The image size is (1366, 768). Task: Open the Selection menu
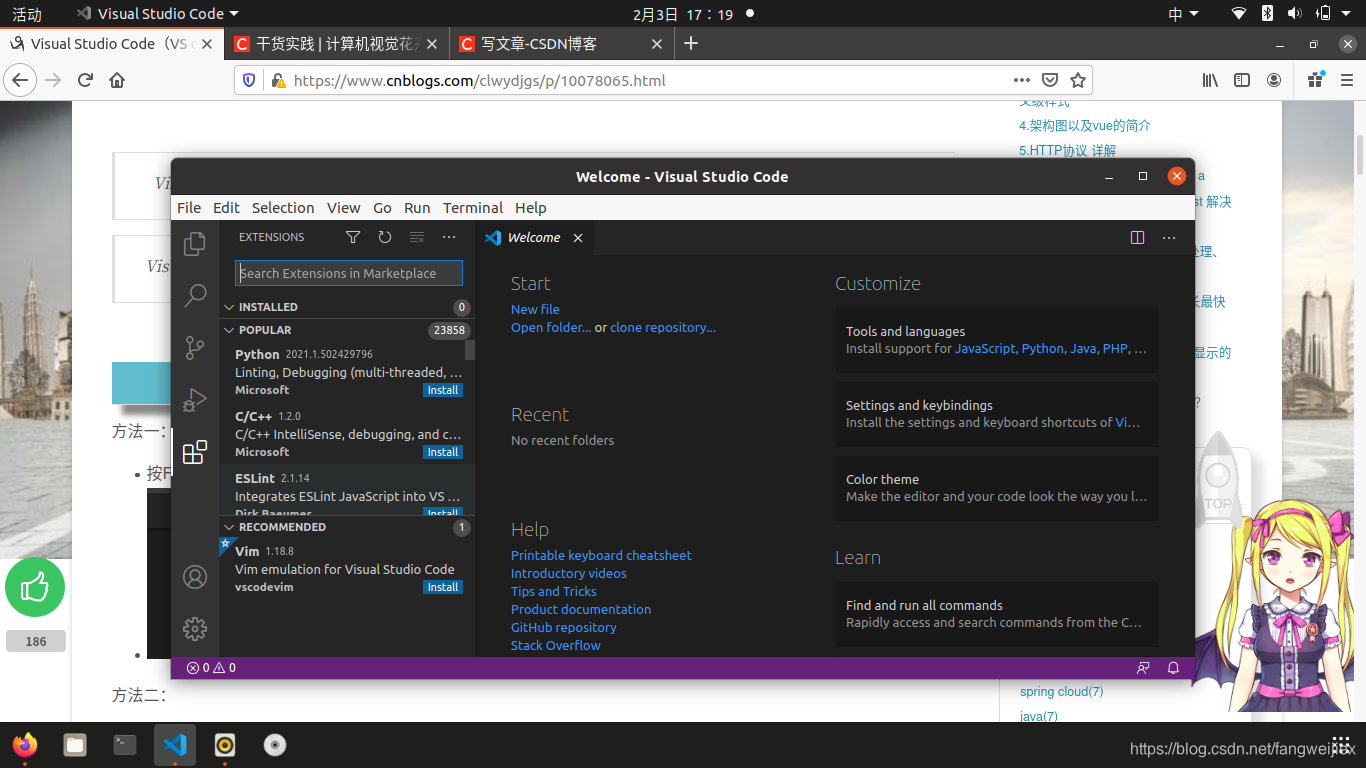point(283,208)
